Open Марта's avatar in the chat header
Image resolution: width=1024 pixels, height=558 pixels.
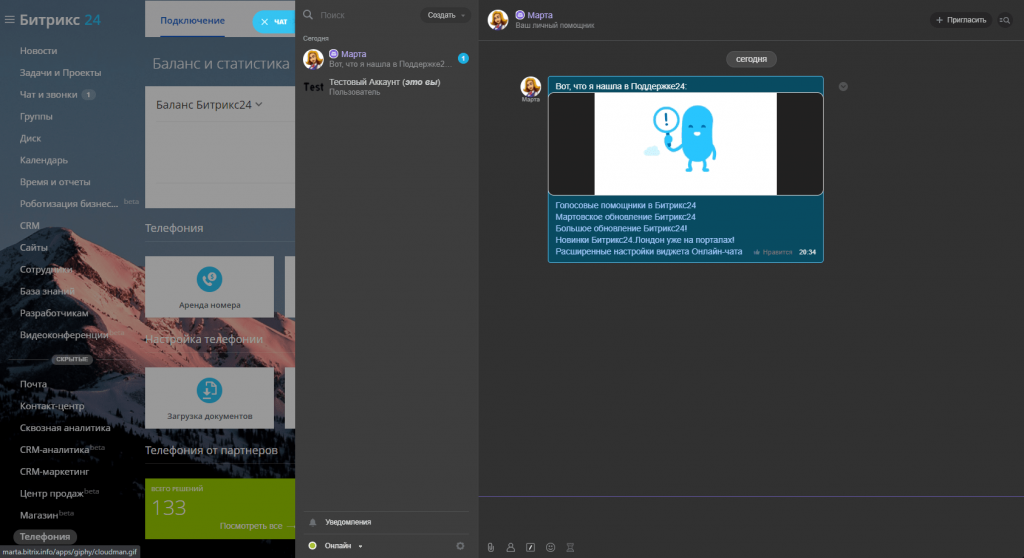pyautogui.click(x=498, y=20)
